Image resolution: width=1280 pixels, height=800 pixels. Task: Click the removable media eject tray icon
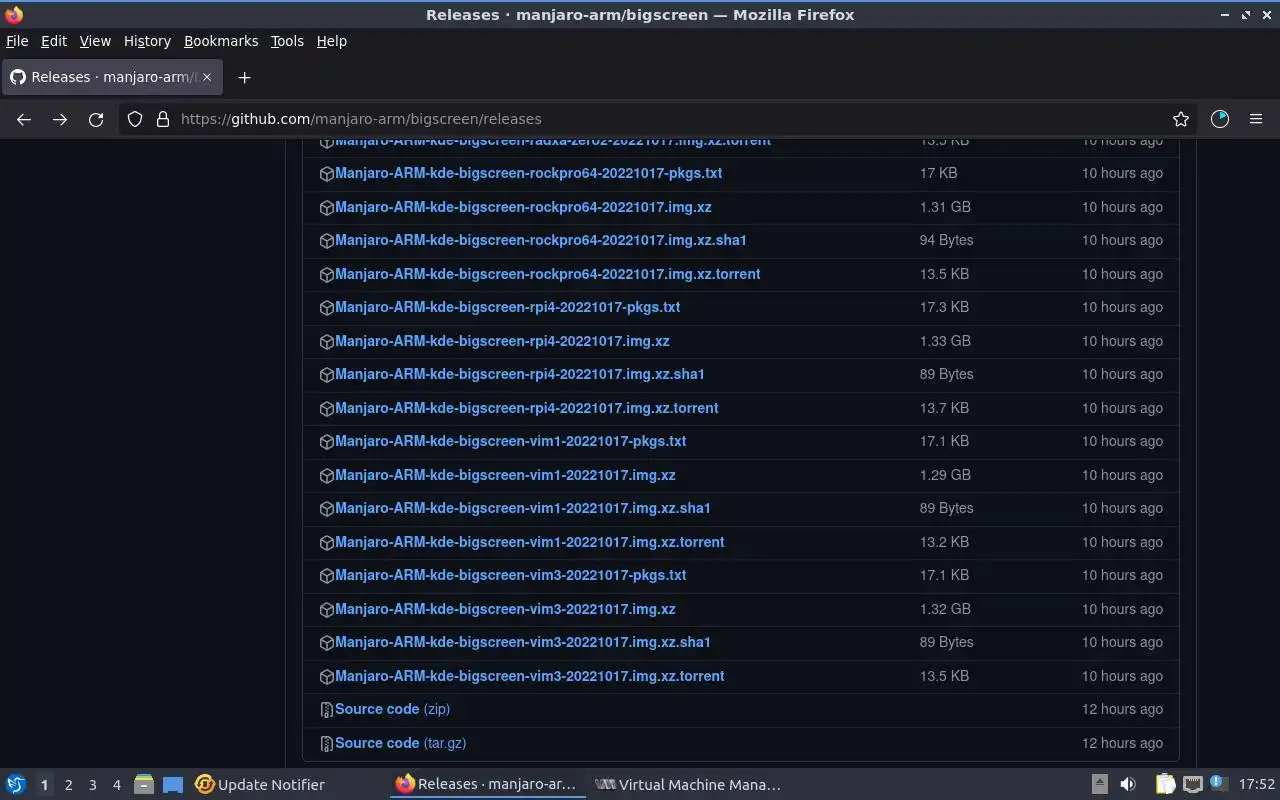coord(1099,785)
